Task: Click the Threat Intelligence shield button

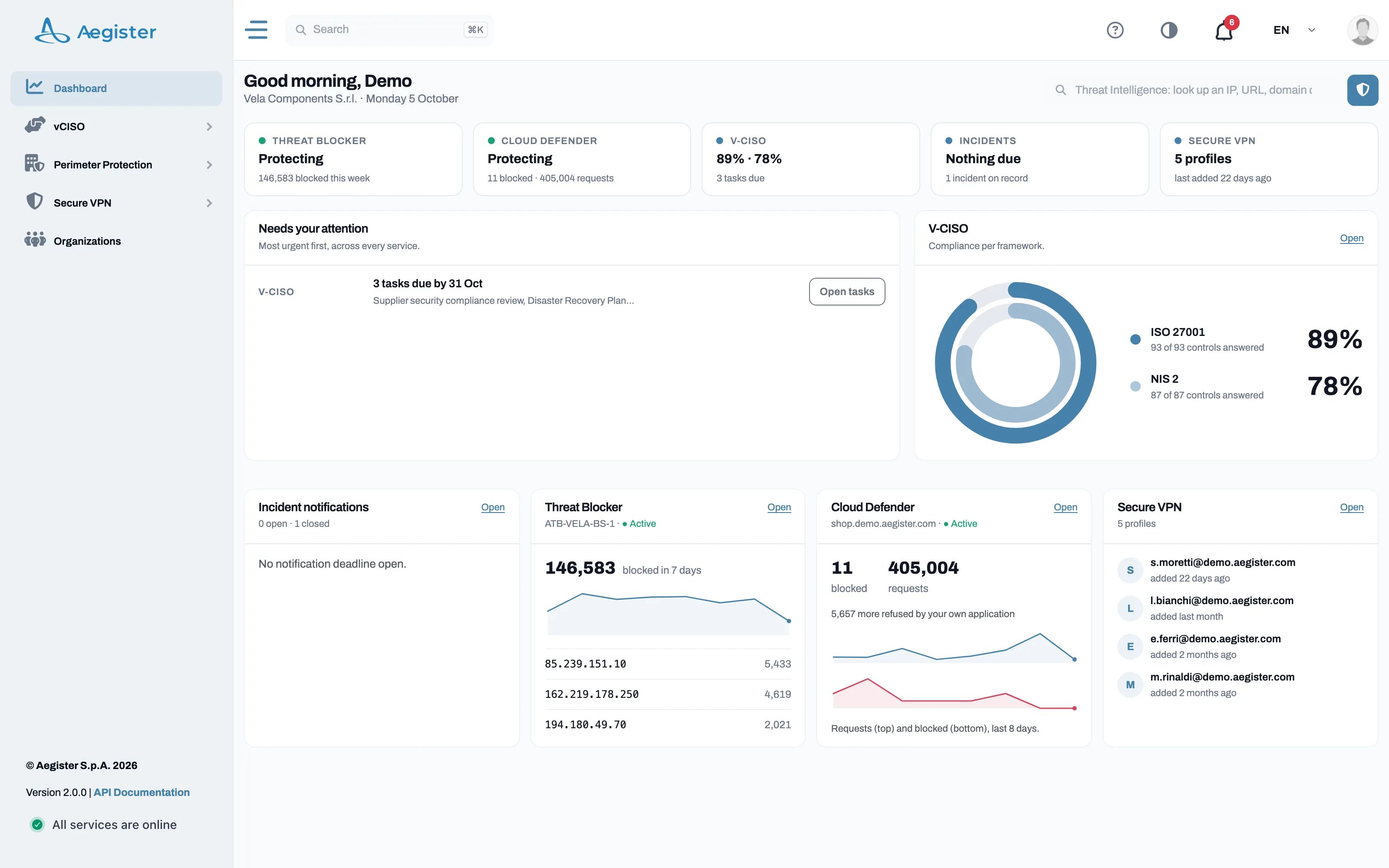Action: coord(1362,90)
